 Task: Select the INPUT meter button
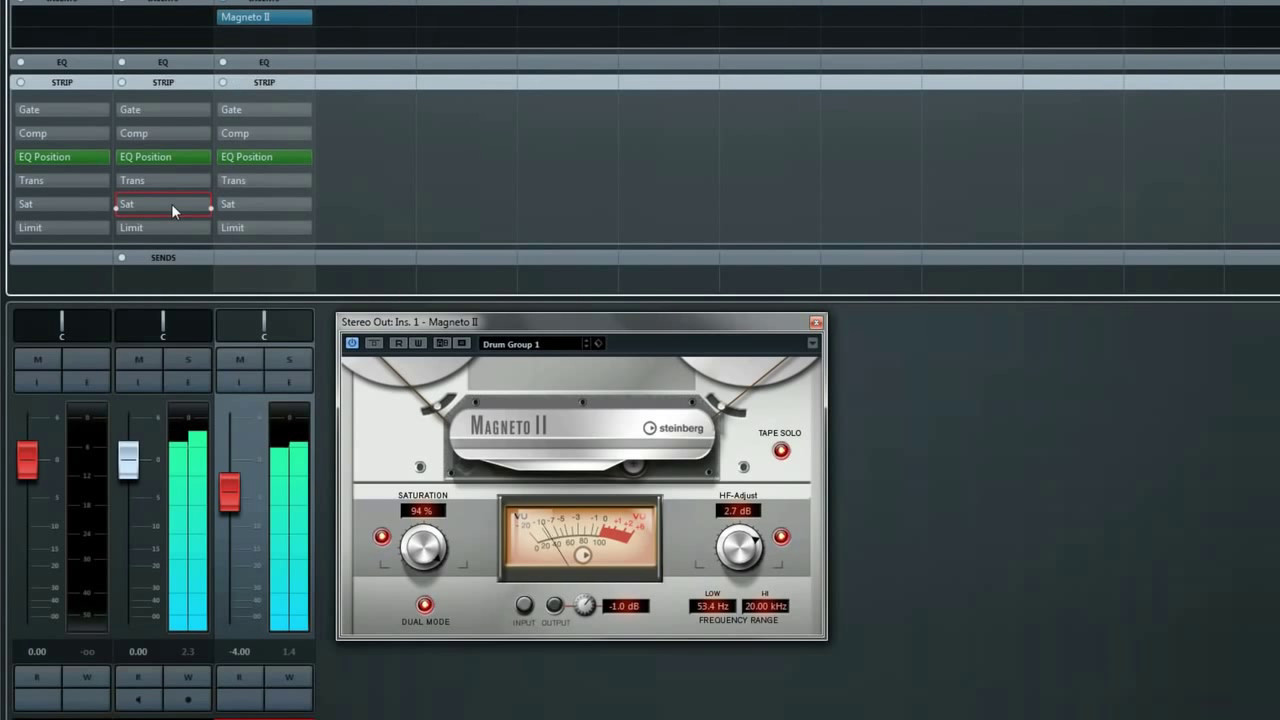tap(524, 605)
